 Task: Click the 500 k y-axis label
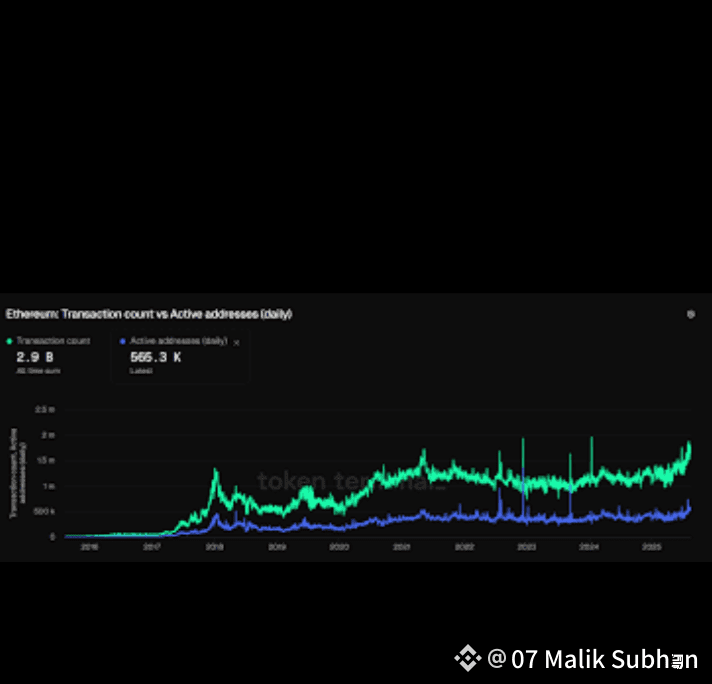coord(44,511)
